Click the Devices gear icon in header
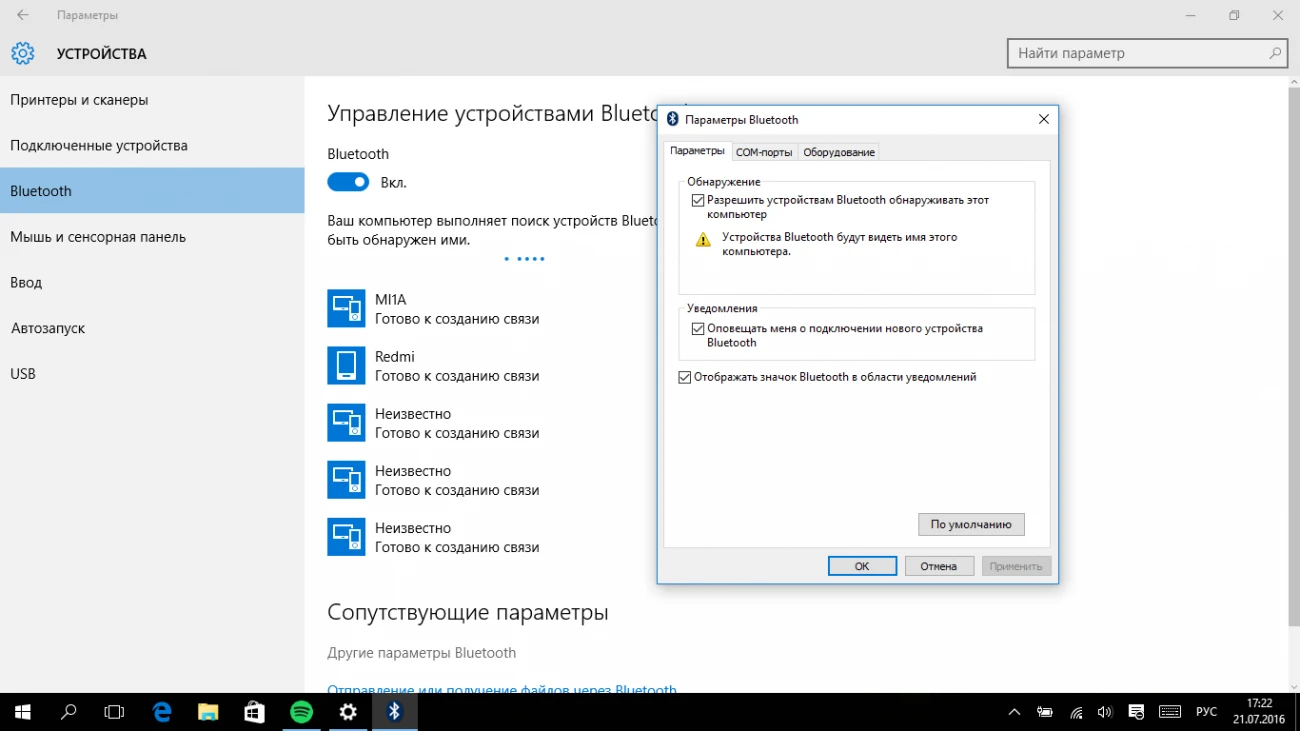 [x=22, y=53]
